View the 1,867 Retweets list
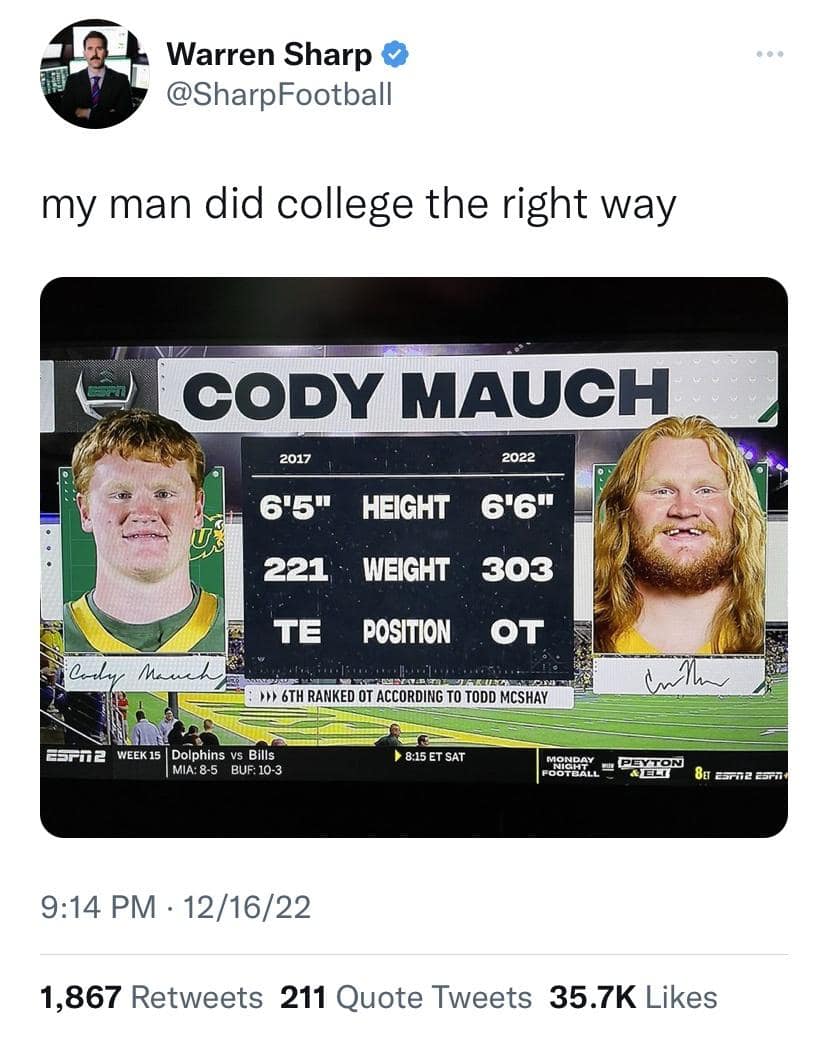The width and height of the screenshot is (828, 1040). pyautogui.click(x=151, y=997)
